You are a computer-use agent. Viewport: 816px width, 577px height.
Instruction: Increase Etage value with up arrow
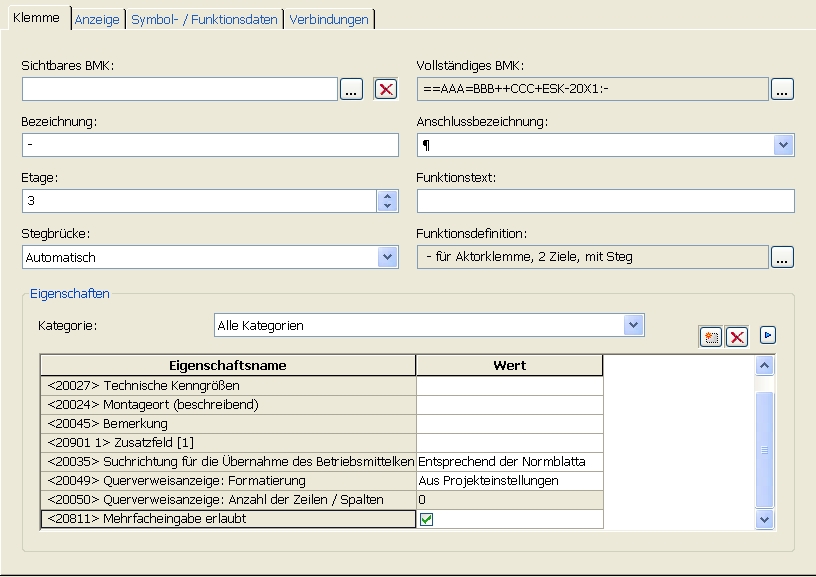point(387,196)
